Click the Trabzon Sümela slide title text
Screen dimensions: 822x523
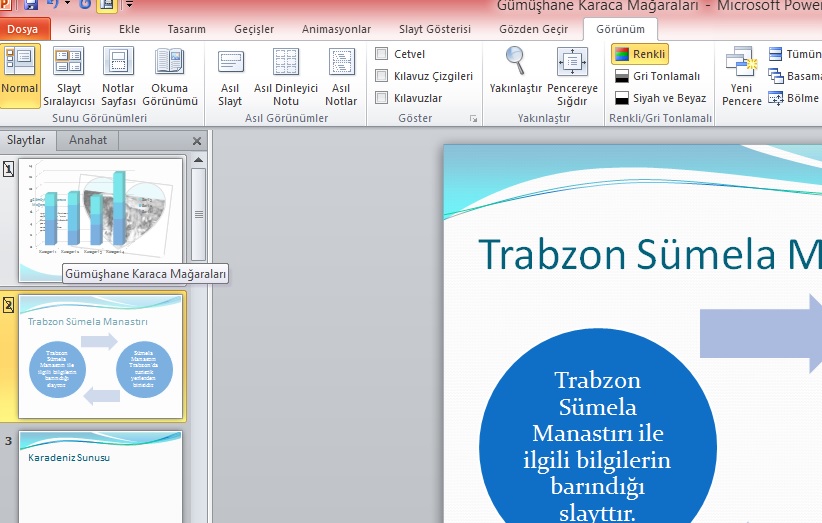[650, 255]
